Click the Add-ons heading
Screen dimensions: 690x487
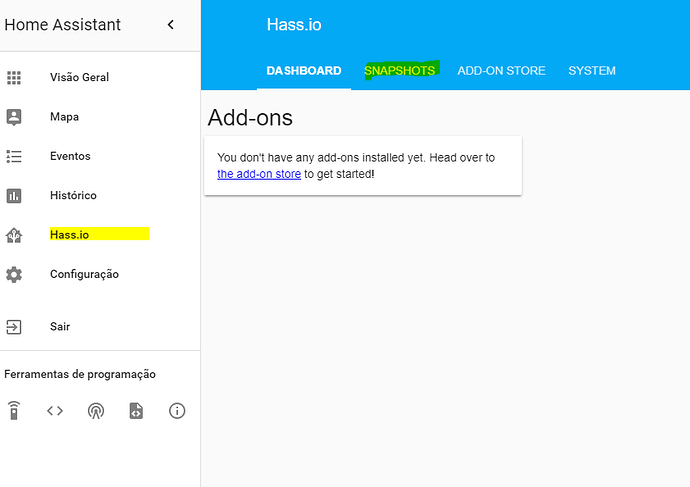point(250,118)
